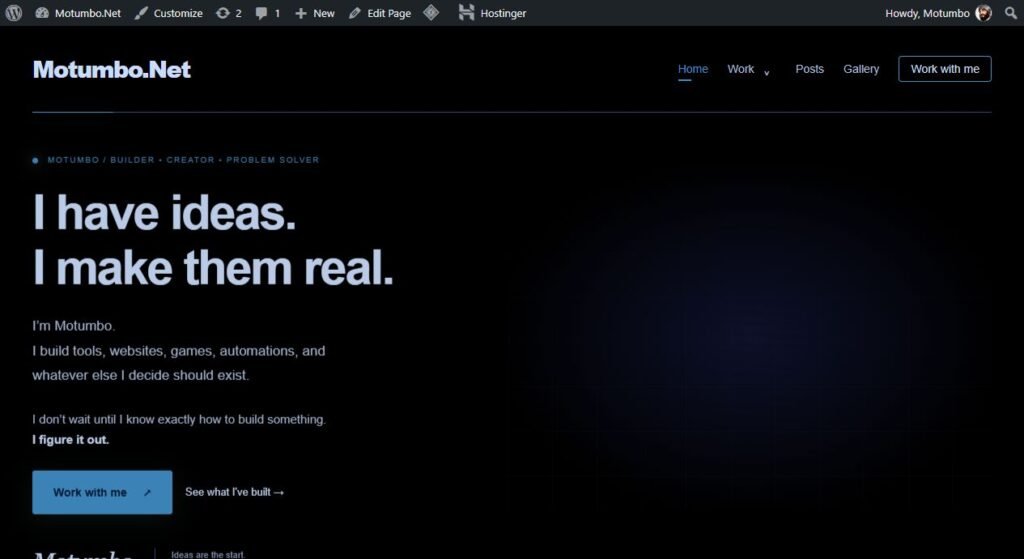Screen dimensions: 1024x559
Task: Click Edit Page in admin bar
Action: 380,13
